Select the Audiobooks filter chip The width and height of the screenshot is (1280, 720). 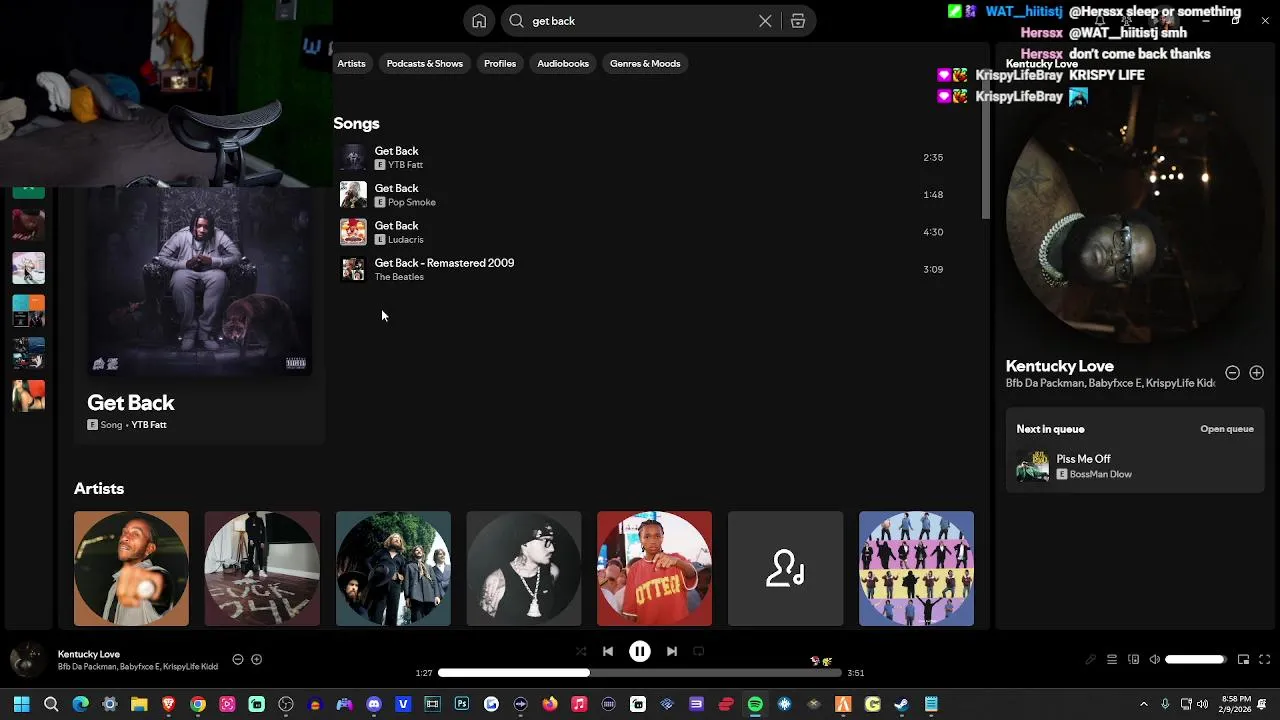click(563, 63)
